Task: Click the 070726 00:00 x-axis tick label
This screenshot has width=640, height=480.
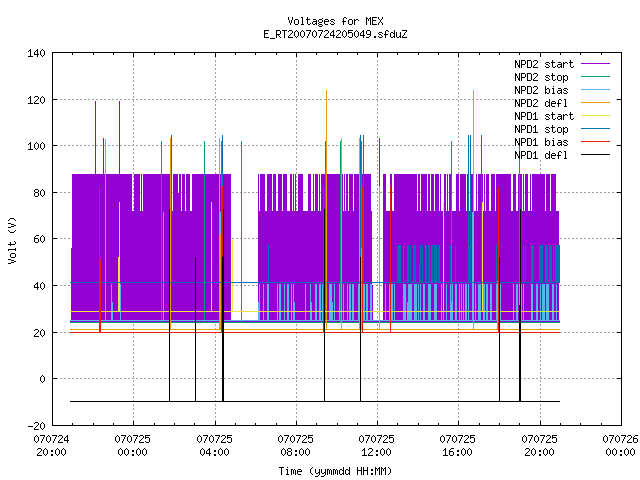Action: point(620,446)
